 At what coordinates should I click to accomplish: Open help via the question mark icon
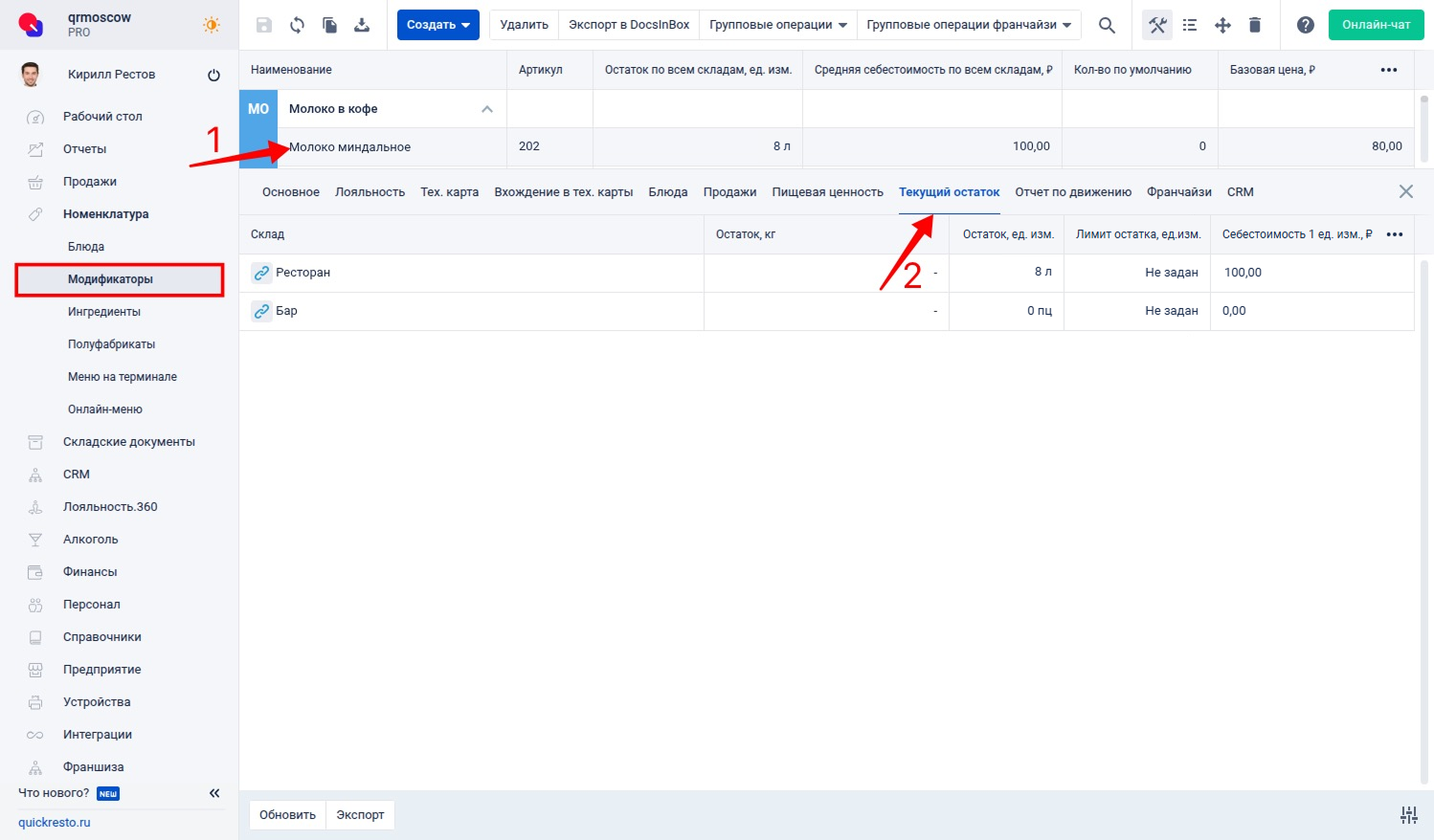click(x=1306, y=25)
